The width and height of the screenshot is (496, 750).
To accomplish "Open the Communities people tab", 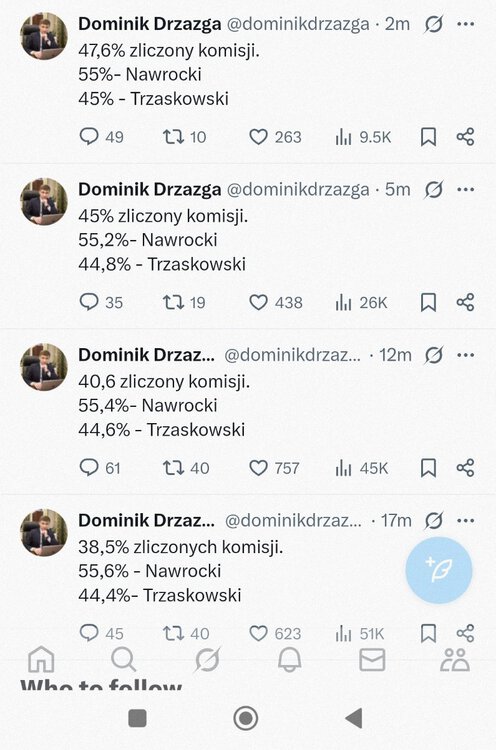I will point(455,660).
